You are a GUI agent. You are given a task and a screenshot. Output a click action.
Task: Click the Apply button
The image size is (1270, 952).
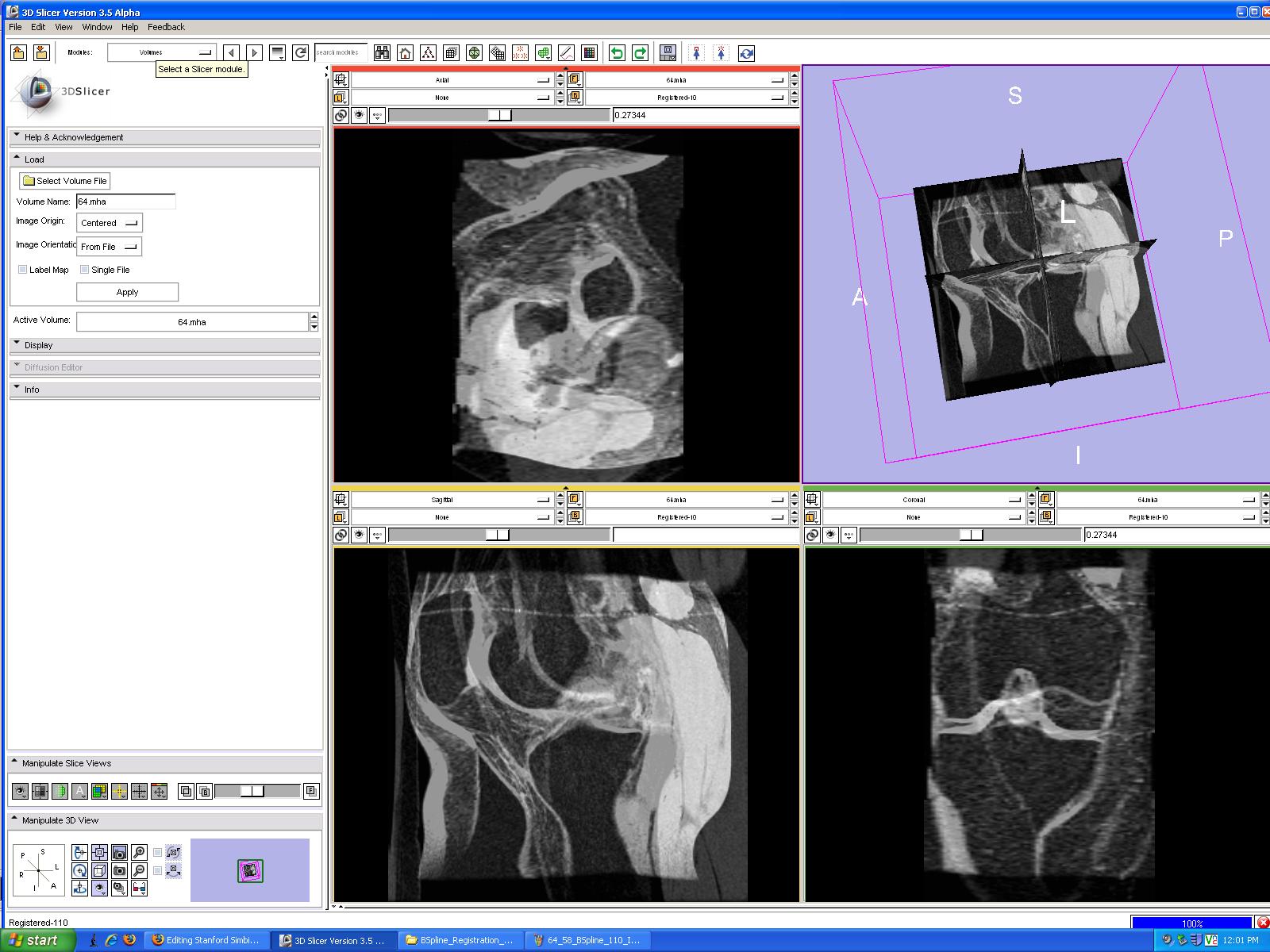[127, 292]
